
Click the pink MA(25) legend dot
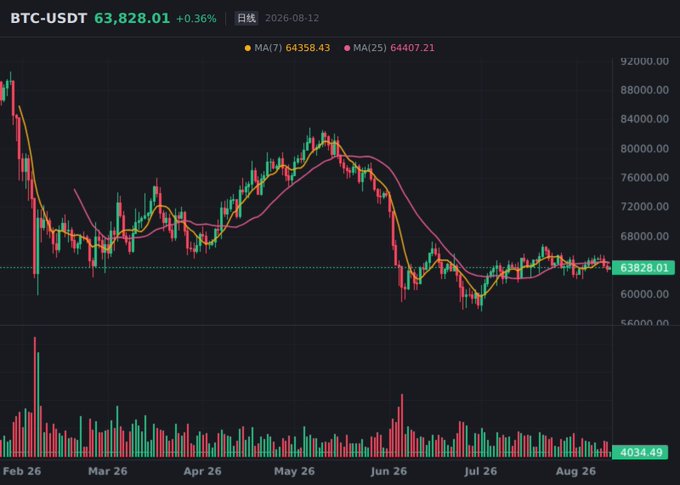[x=347, y=48]
